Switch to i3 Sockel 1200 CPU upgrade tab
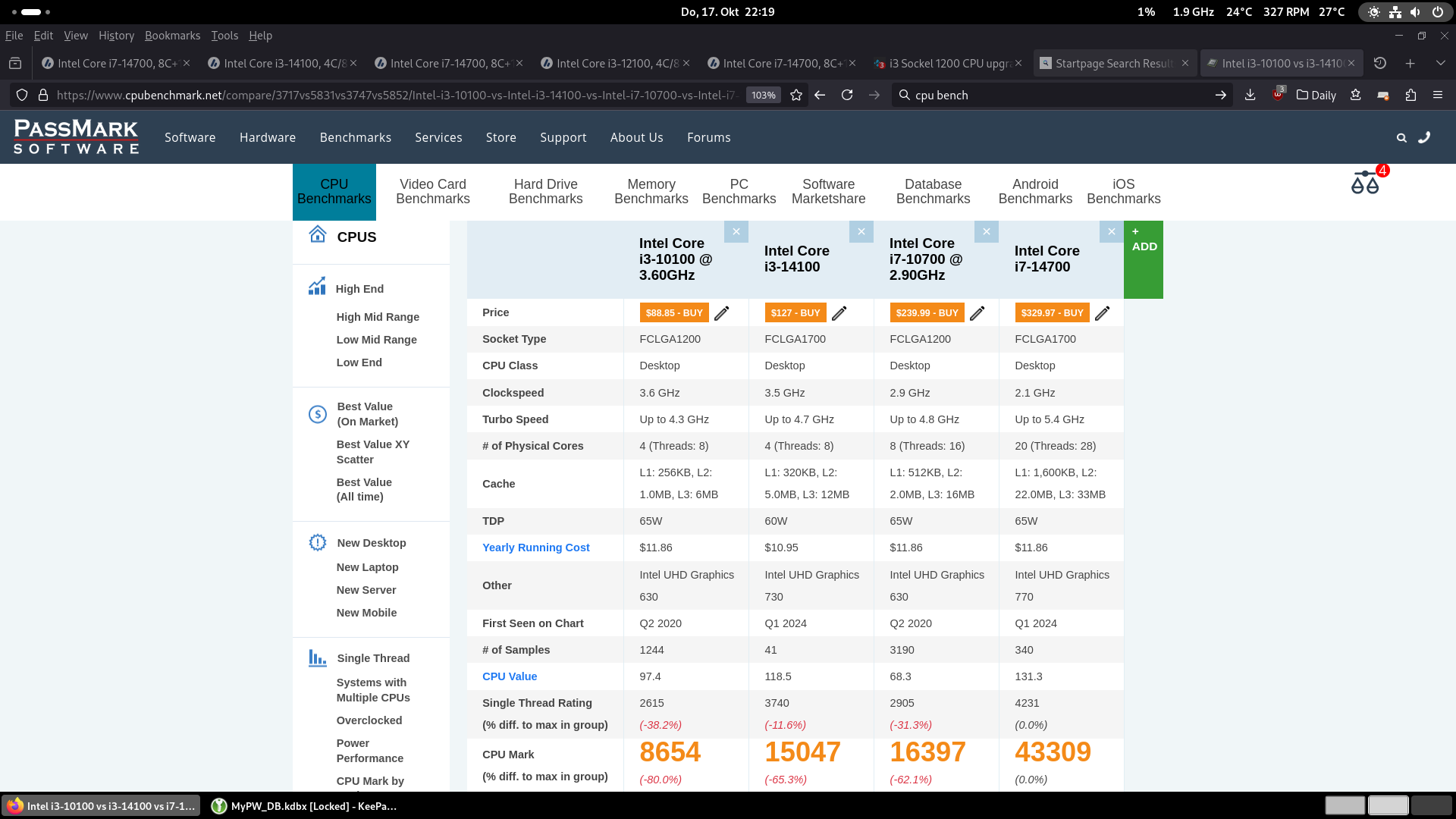The width and height of the screenshot is (1456, 819). [x=948, y=64]
